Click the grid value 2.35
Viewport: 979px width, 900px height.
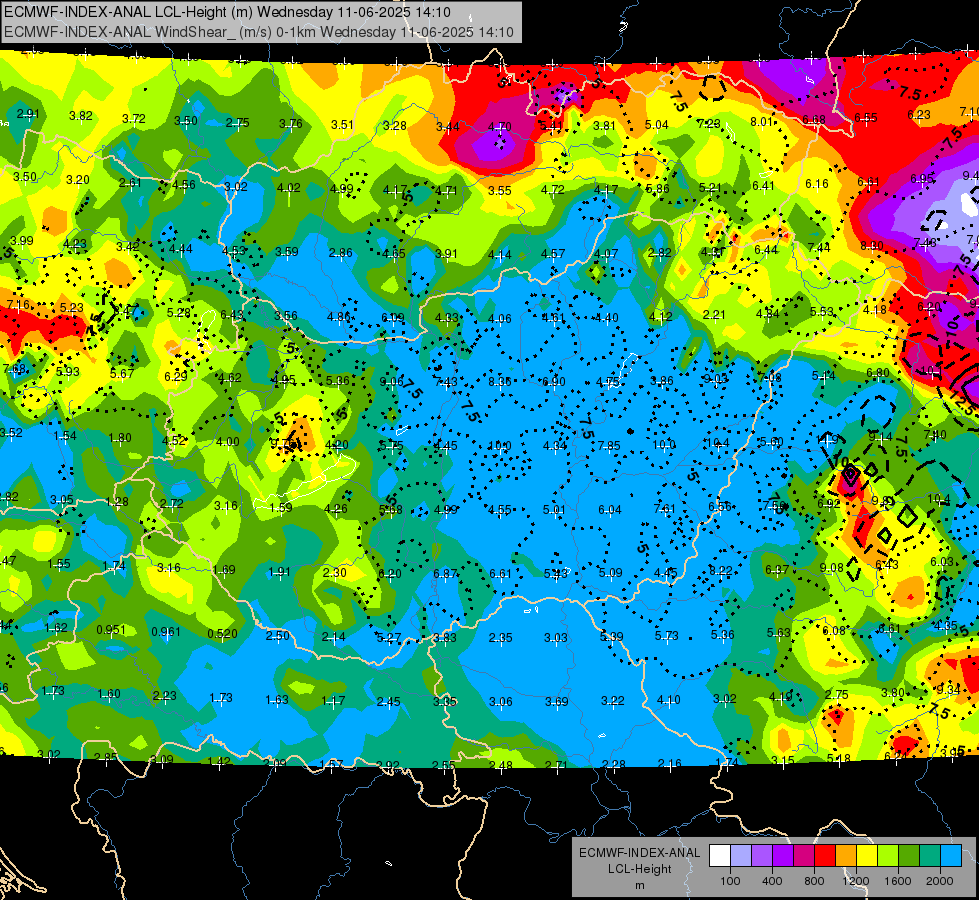coord(501,637)
